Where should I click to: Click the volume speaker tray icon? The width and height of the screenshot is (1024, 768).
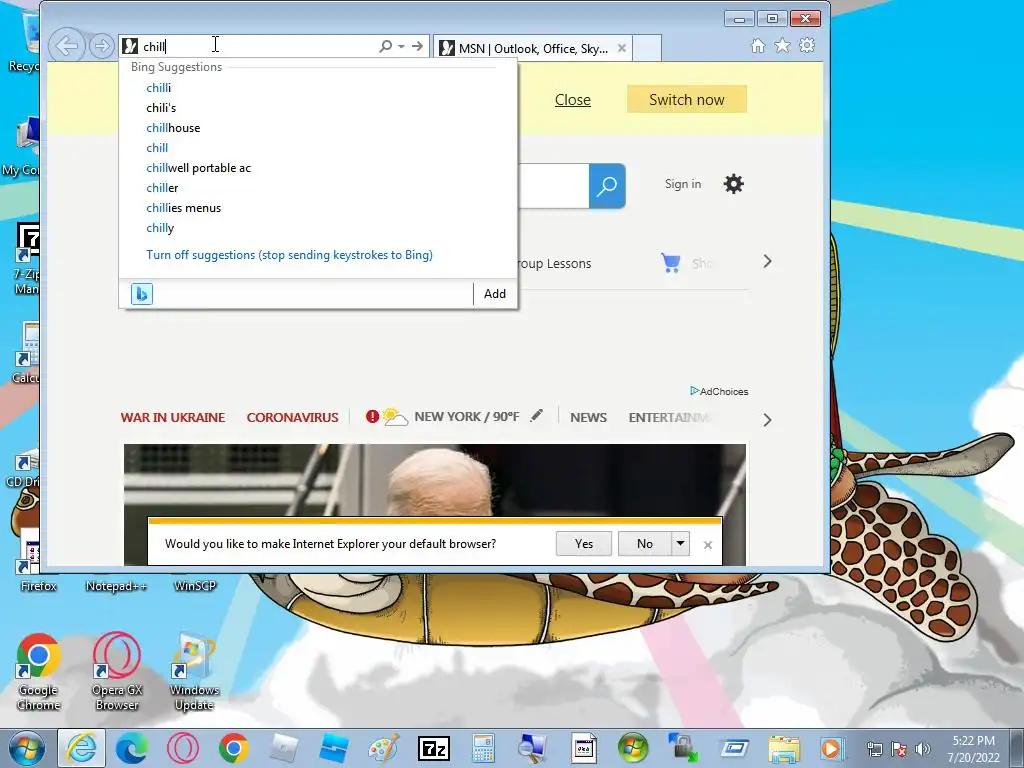tap(923, 749)
